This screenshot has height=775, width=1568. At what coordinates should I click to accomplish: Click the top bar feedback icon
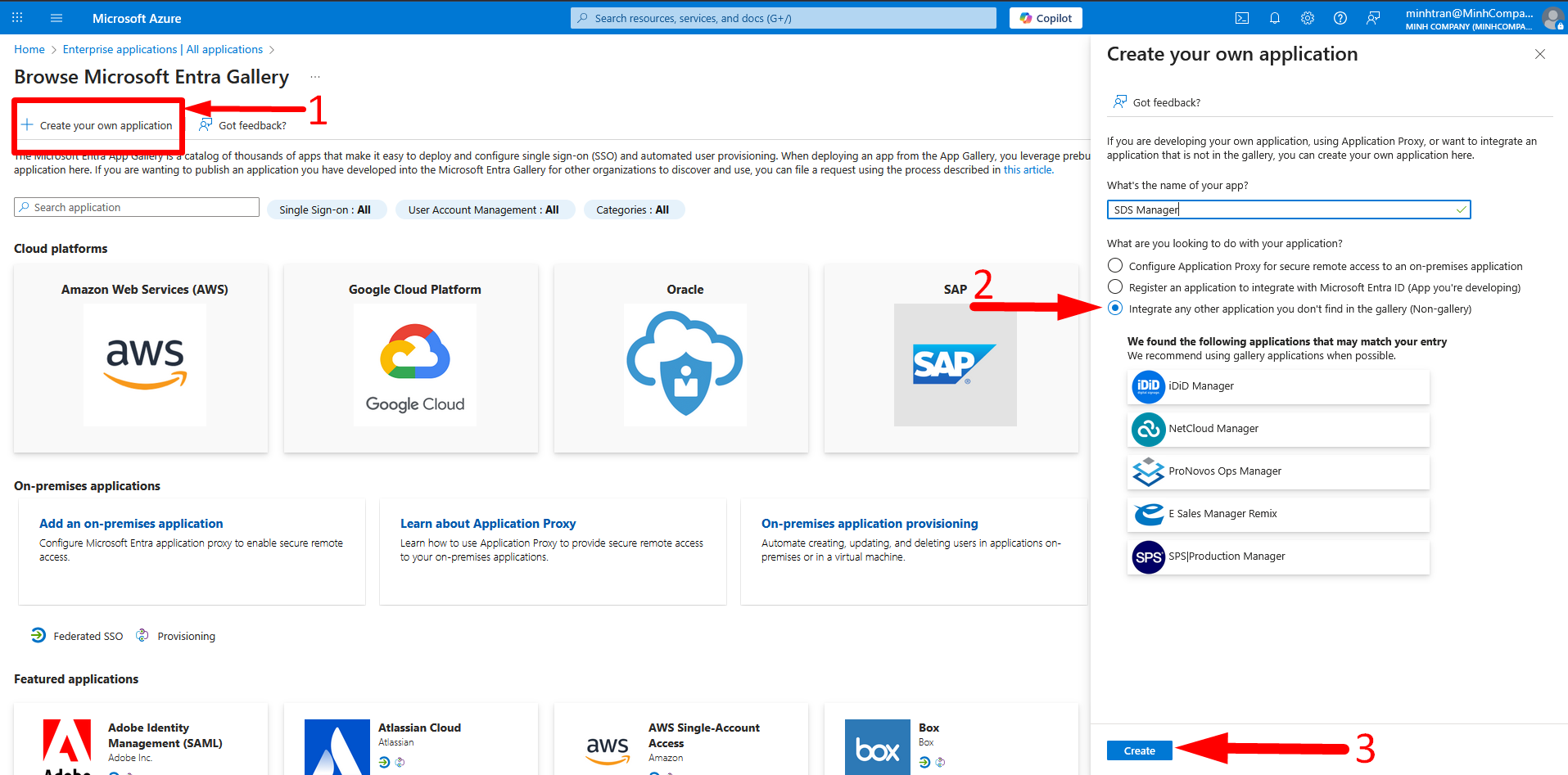(1373, 18)
